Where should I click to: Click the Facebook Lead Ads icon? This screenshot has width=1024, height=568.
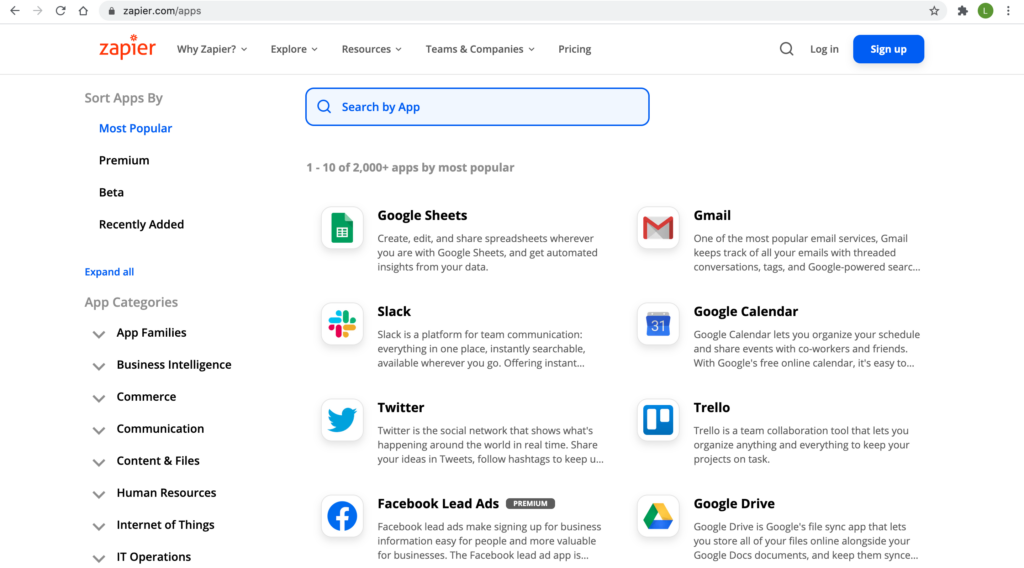coord(342,516)
